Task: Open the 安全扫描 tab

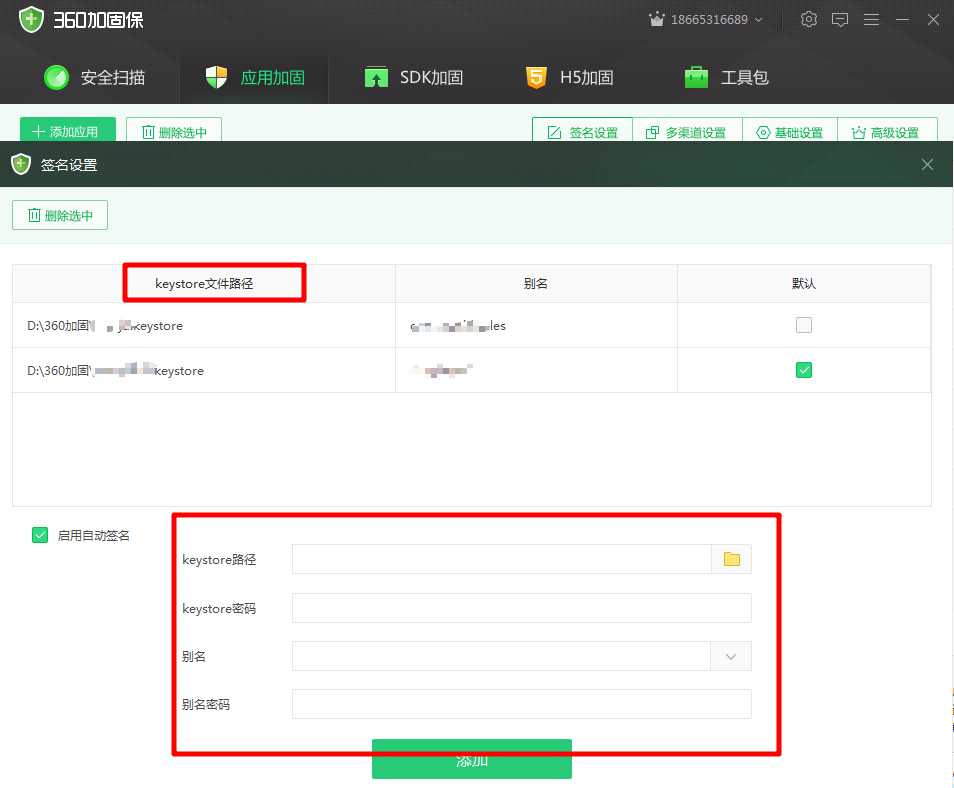Action: point(94,77)
